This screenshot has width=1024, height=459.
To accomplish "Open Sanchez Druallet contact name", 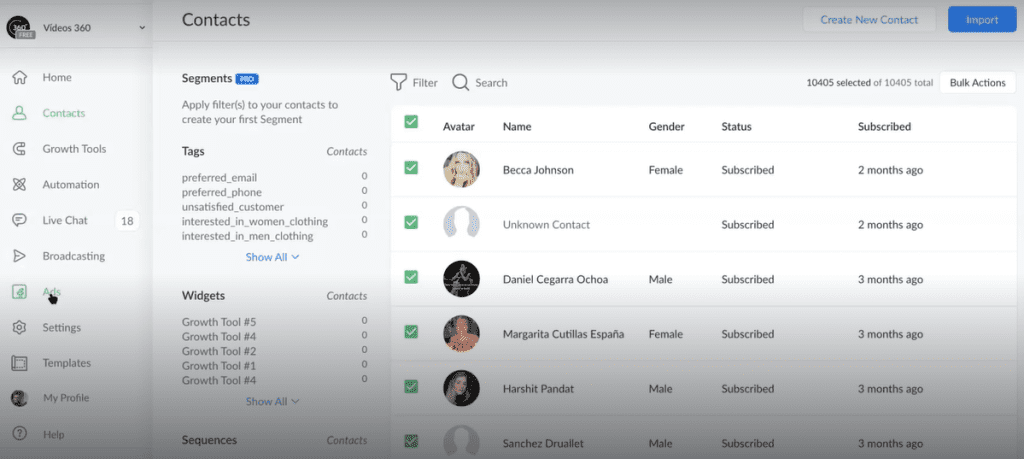I will (543, 443).
